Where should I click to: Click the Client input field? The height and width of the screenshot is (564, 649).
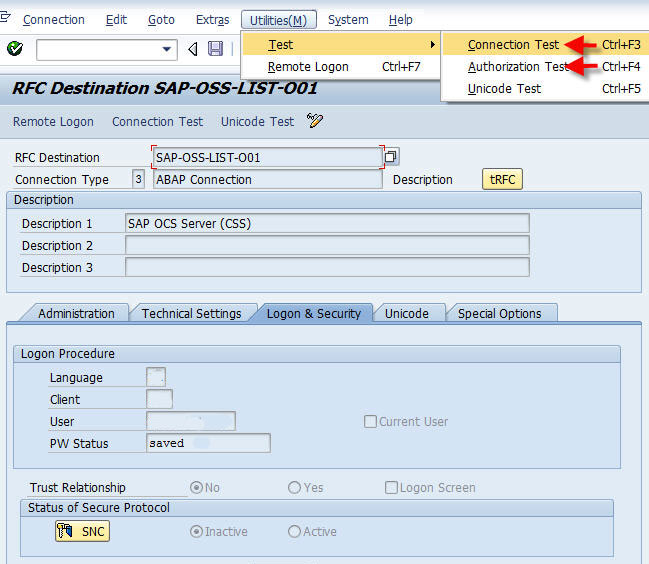pyautogui.click(x=159, y=399)
